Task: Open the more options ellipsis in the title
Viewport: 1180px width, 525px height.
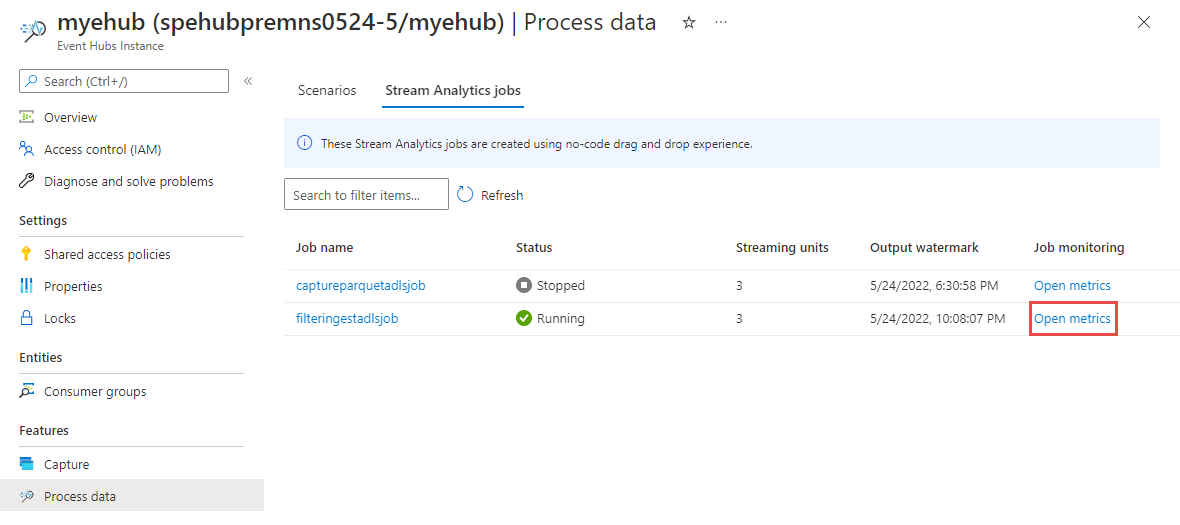Action: tap(721, 23)
